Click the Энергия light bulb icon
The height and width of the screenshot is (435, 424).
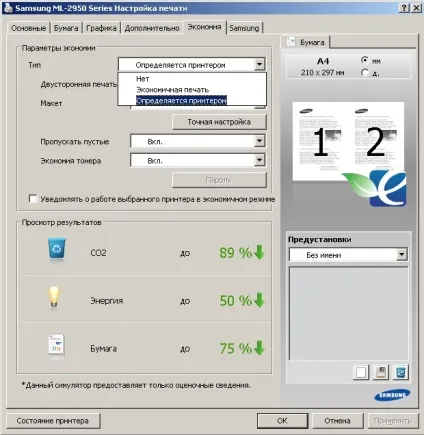54,297
